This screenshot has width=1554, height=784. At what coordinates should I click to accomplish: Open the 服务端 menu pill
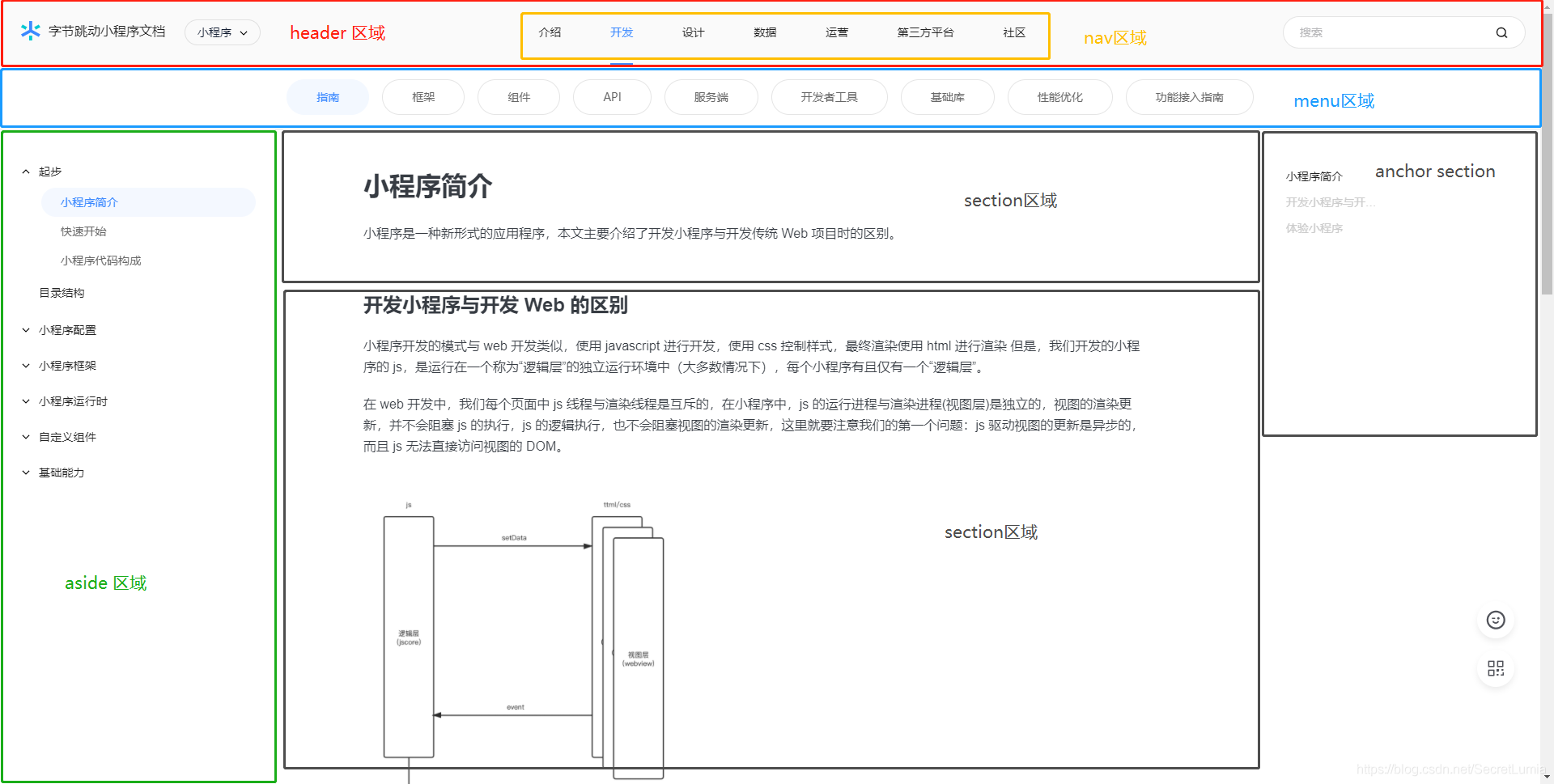pyautogui.click(x=711, y=97)
